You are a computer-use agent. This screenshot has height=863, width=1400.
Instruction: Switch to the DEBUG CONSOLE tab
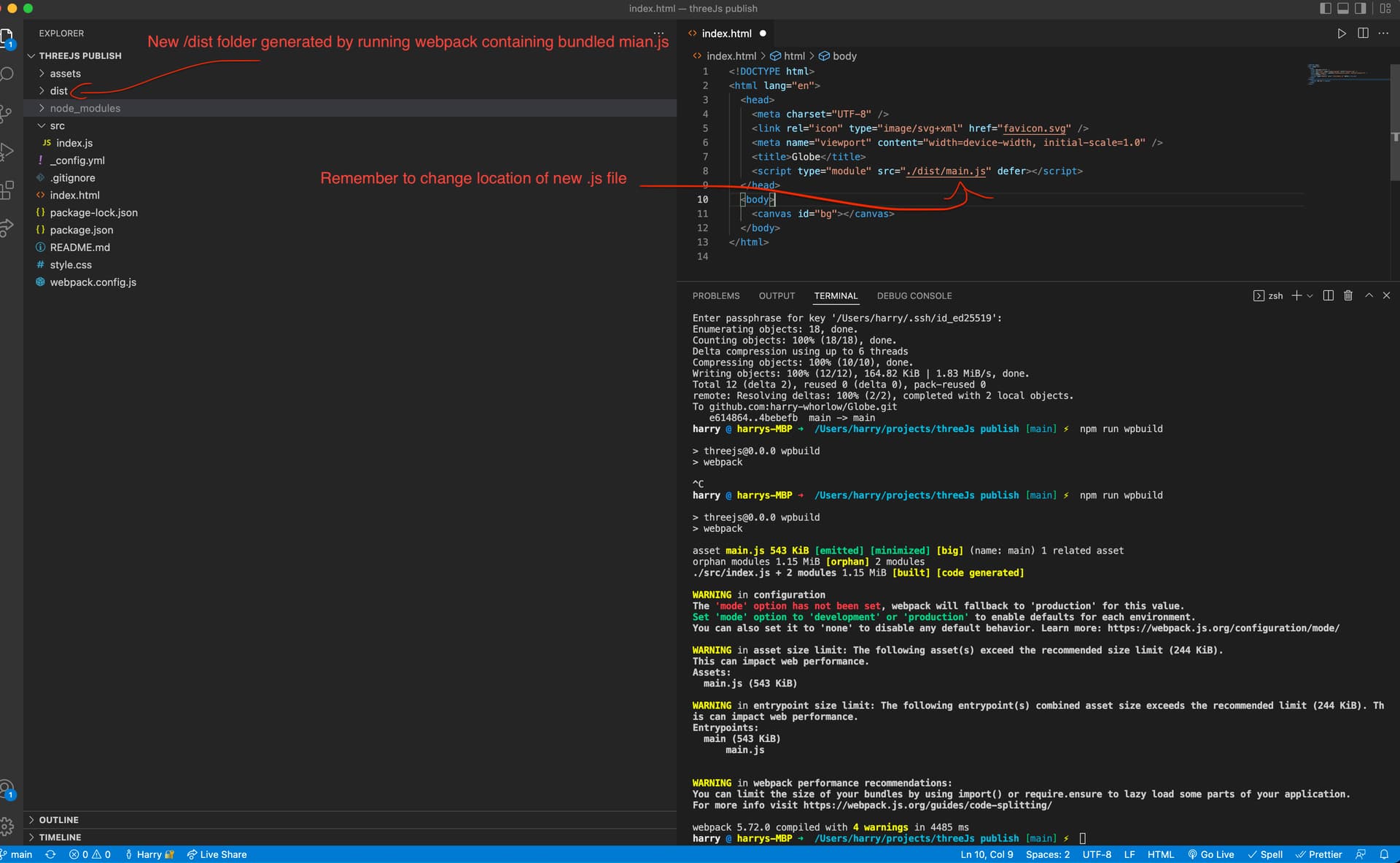click(914, 296)
